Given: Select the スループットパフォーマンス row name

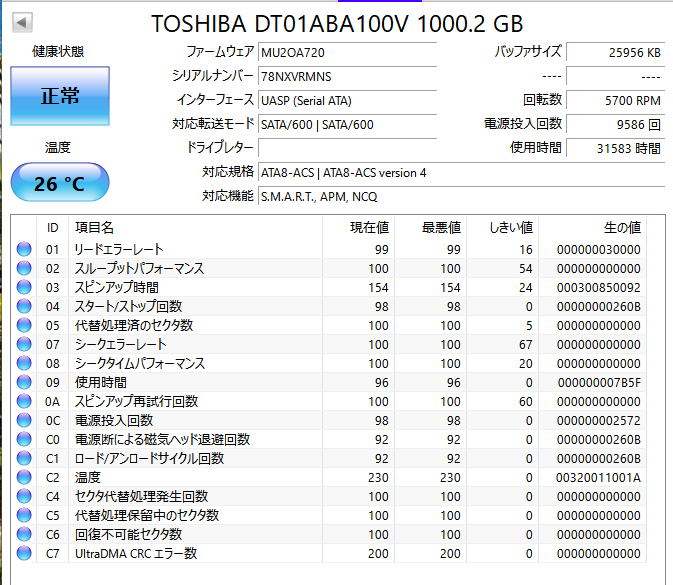Looking at the screenshot, I should pyautogui.click(x=139, y=269).
